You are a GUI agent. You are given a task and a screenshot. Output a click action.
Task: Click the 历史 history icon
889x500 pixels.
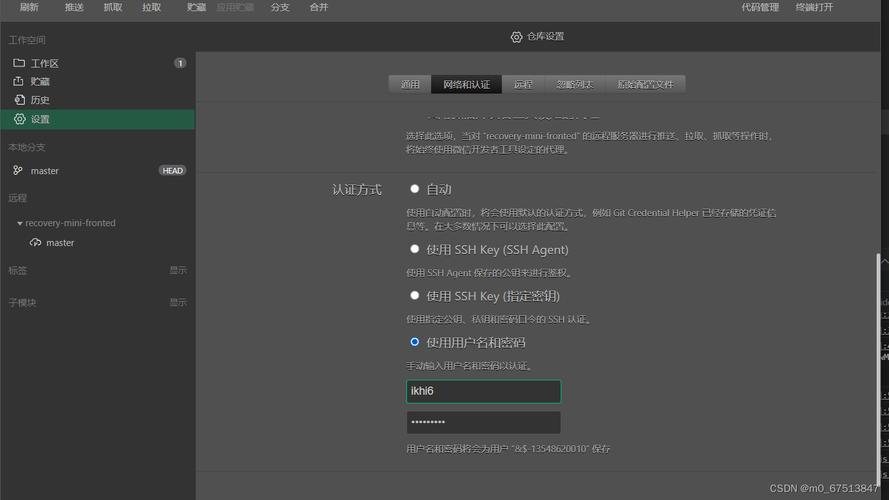19,100
